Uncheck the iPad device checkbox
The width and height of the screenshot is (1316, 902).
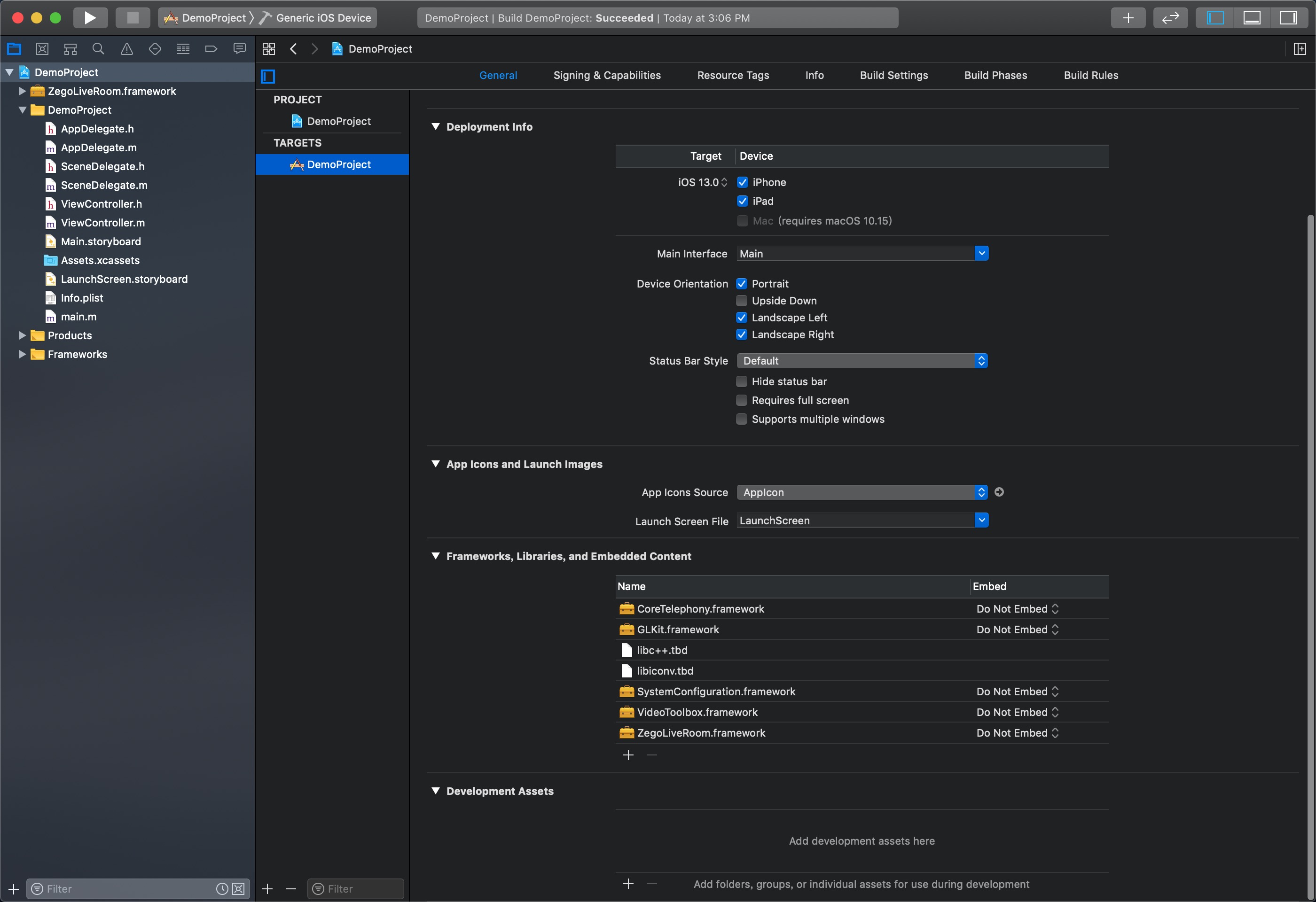pos(743,201)
